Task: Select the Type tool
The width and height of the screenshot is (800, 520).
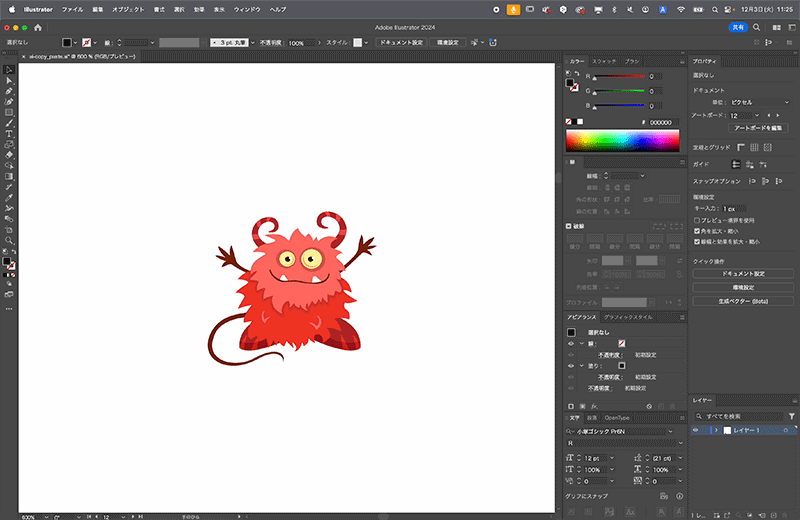Action: 9,133
